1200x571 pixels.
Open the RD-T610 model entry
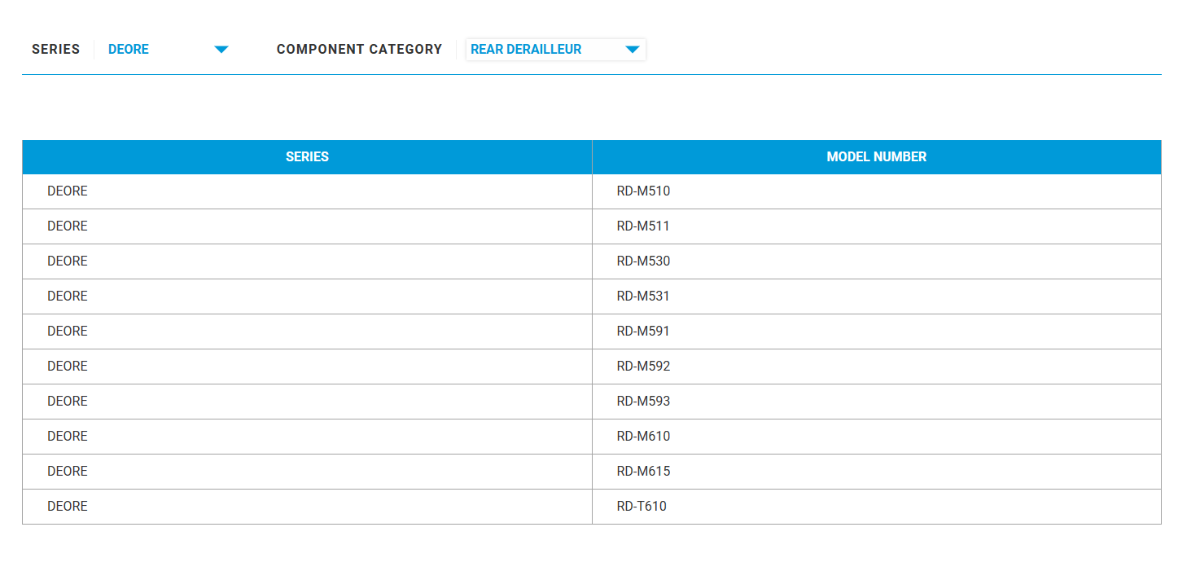(641, 506)
